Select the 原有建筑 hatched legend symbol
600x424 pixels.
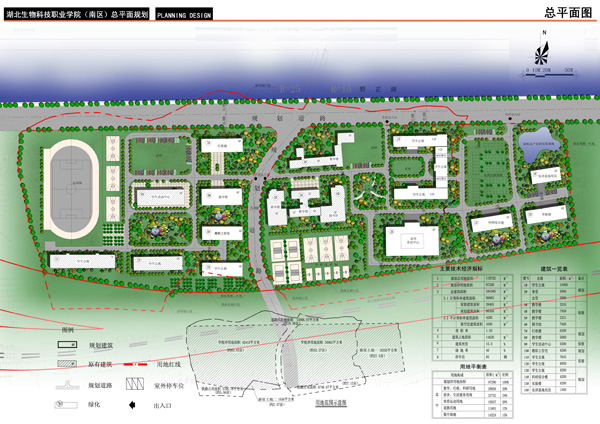tap(67, 365)
